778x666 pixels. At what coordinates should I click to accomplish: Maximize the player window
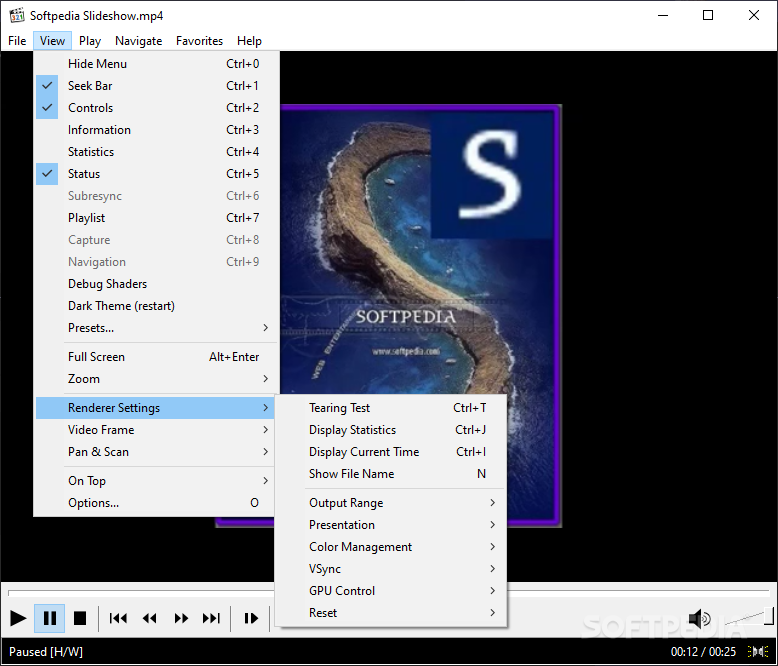pos(708,15)
